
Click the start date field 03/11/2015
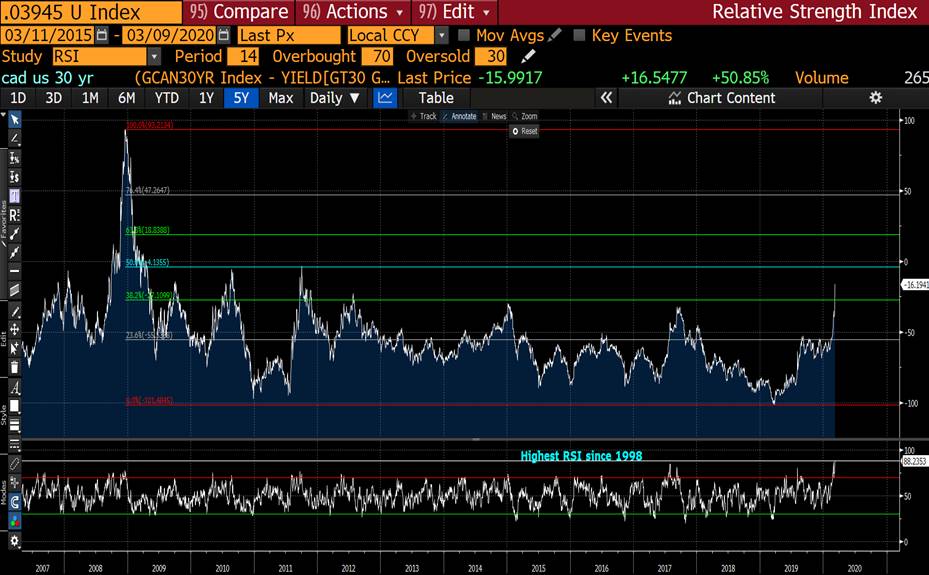[47, 36]
